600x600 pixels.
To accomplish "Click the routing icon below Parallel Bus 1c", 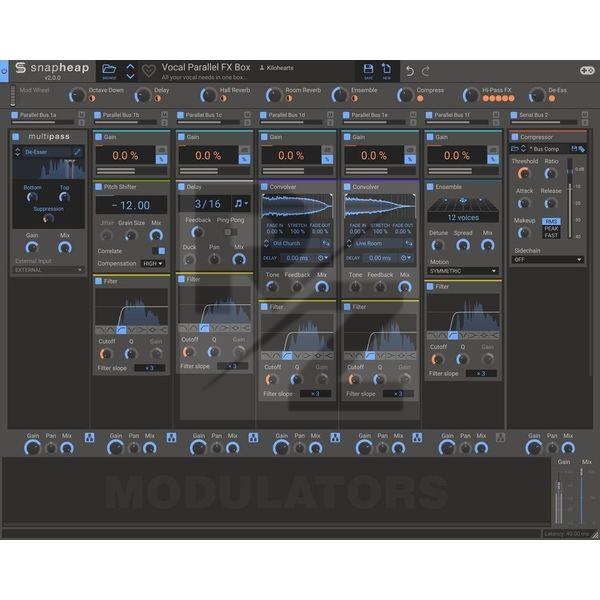I will [253, 437].
